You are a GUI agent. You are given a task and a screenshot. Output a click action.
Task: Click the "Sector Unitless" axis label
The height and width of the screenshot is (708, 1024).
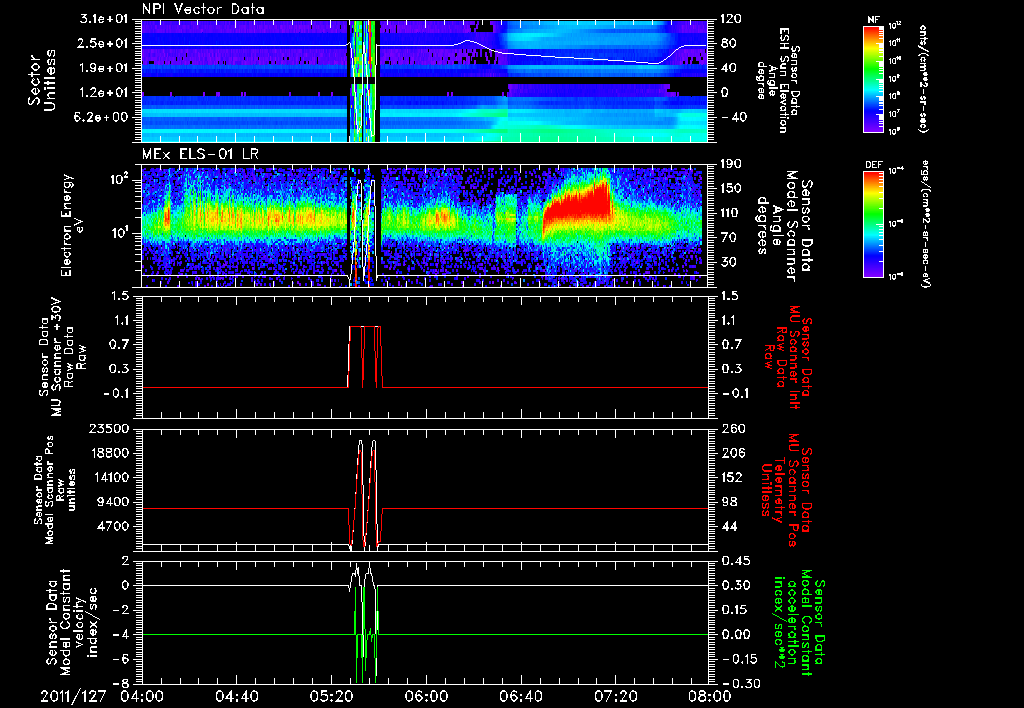click(42, 80)
